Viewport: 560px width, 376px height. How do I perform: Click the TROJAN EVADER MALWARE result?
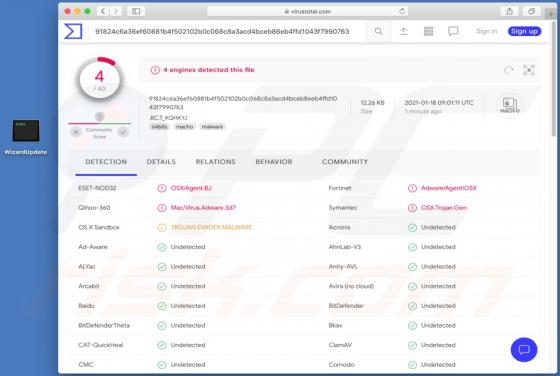[211, 227]
